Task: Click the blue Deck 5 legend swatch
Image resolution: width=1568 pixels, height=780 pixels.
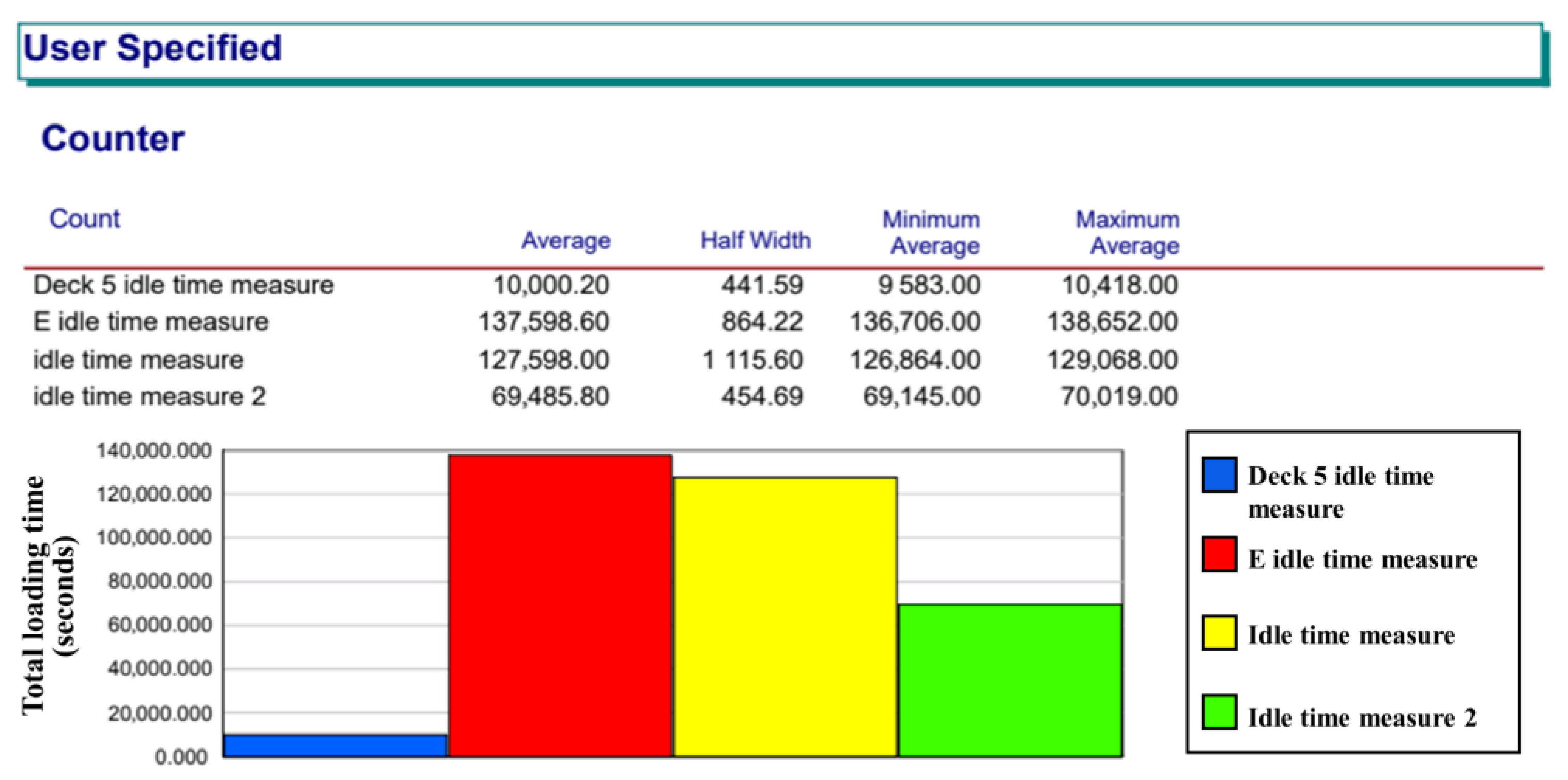Action: click(1219, 475)
